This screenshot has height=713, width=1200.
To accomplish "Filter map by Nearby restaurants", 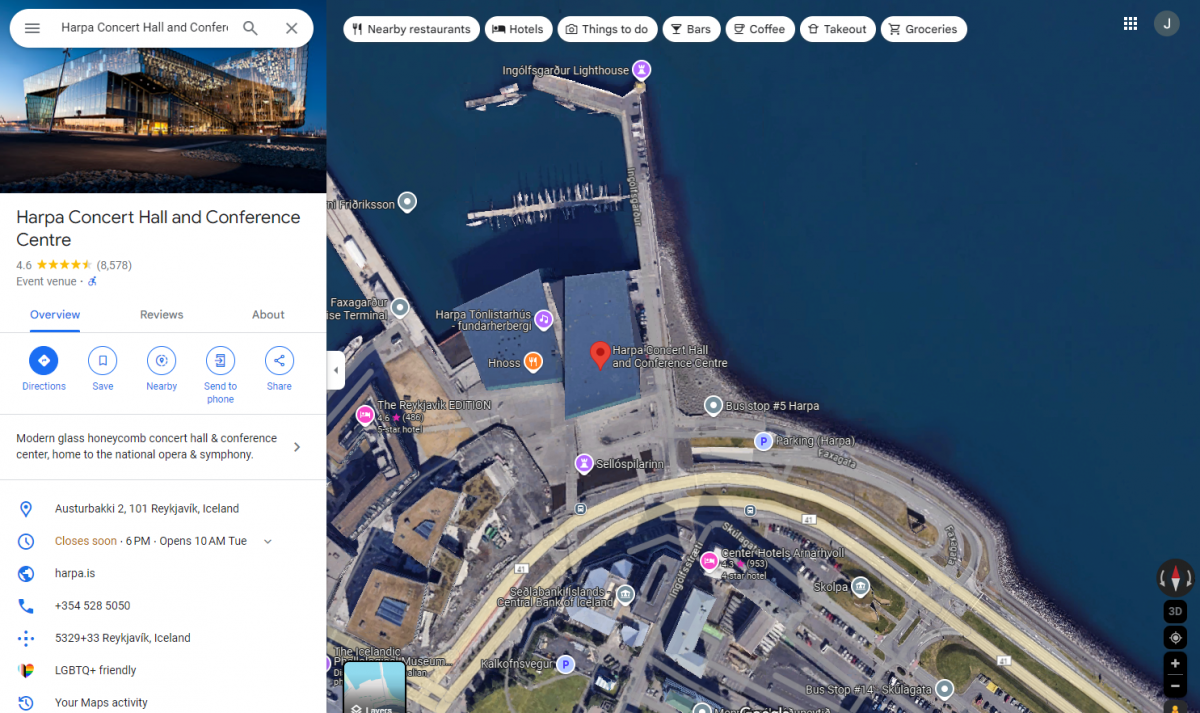I will coord(411,29).
